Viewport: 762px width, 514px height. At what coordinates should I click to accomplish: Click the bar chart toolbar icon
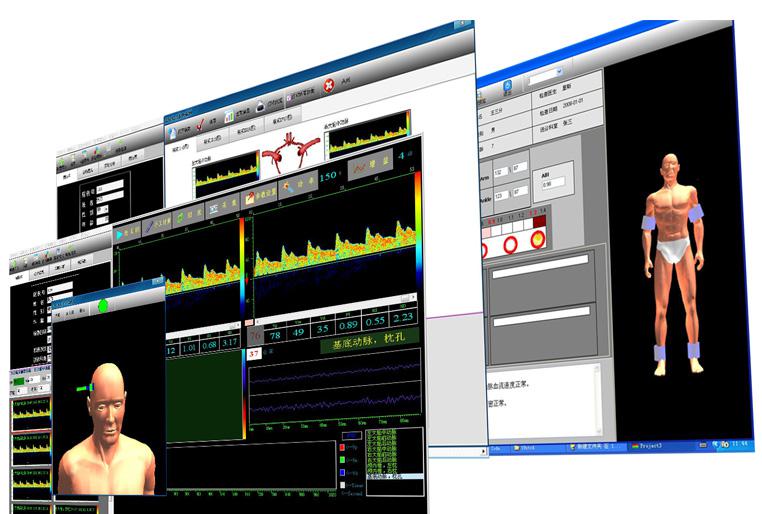pos(229,116)
